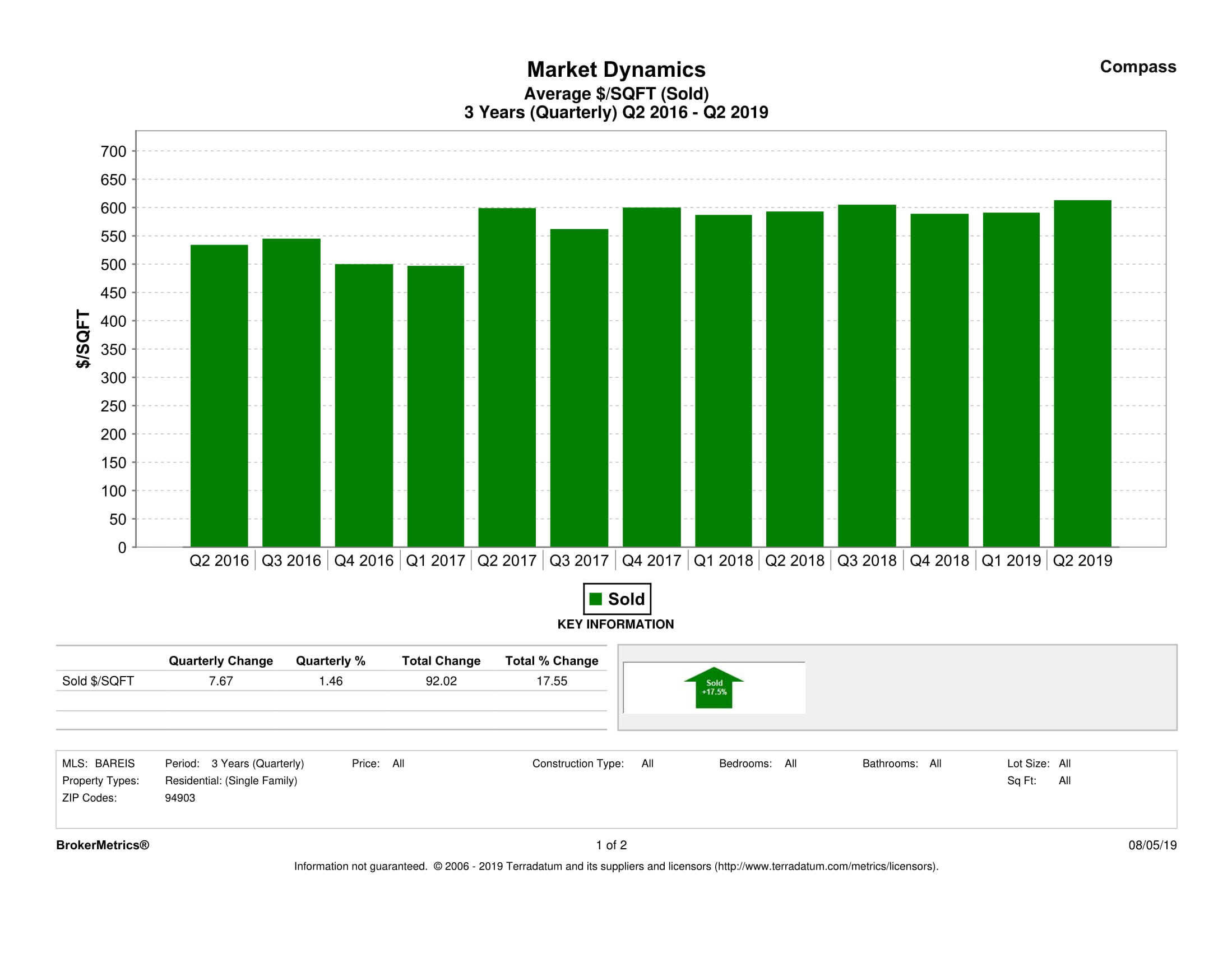
Task: Click the ZIP Codes value 94903
Action: pyautogui.click(x=180, y=798)
